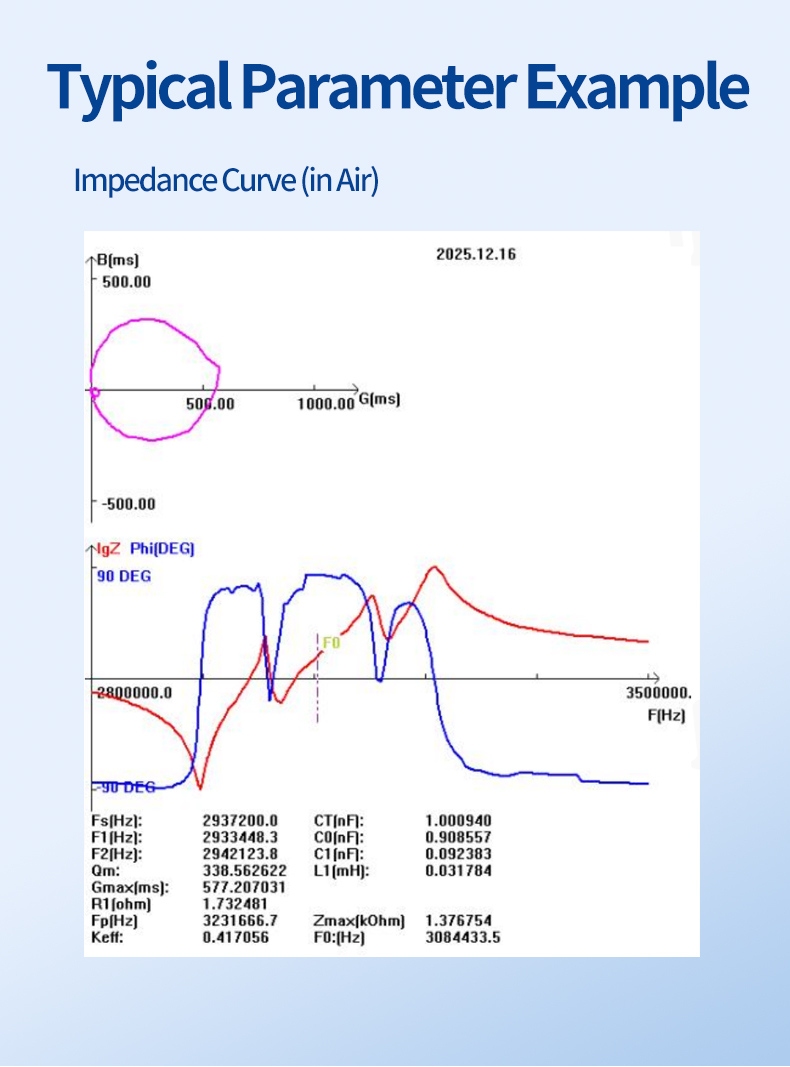Click the Gmax(ms): parameter label
790x1067 pixels.
coord(130,887)
